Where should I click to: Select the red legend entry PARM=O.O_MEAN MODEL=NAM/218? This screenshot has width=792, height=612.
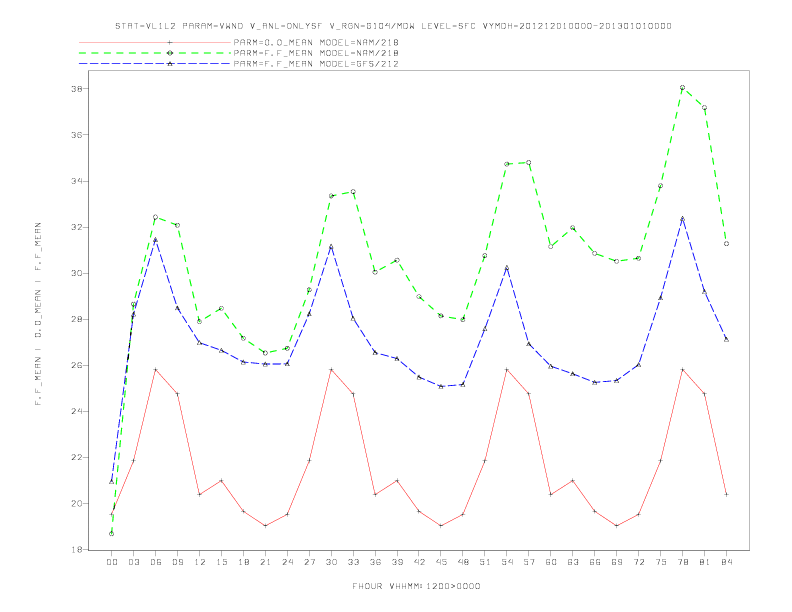[316, 42]
